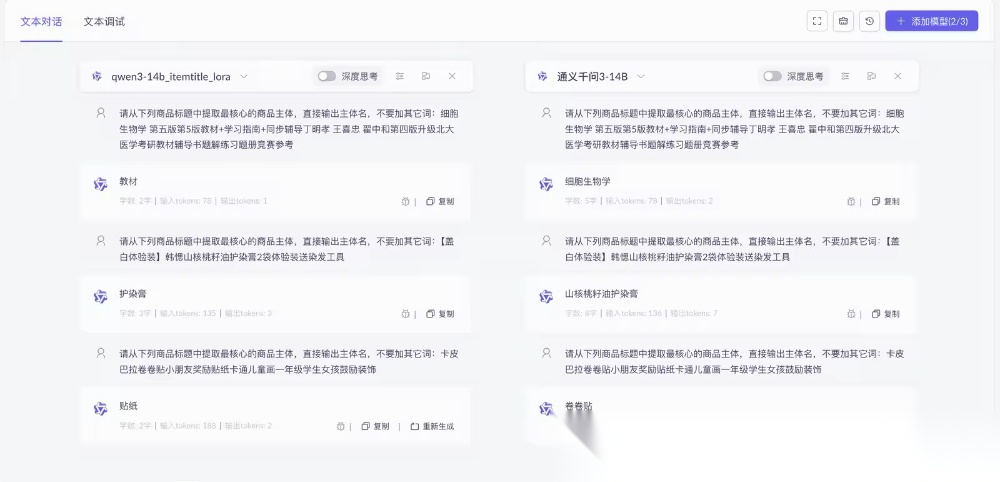
Task: Click the 输出tokens: 3 stat under 护染膏
Action: pyautogui.click(x=246, y=314)
